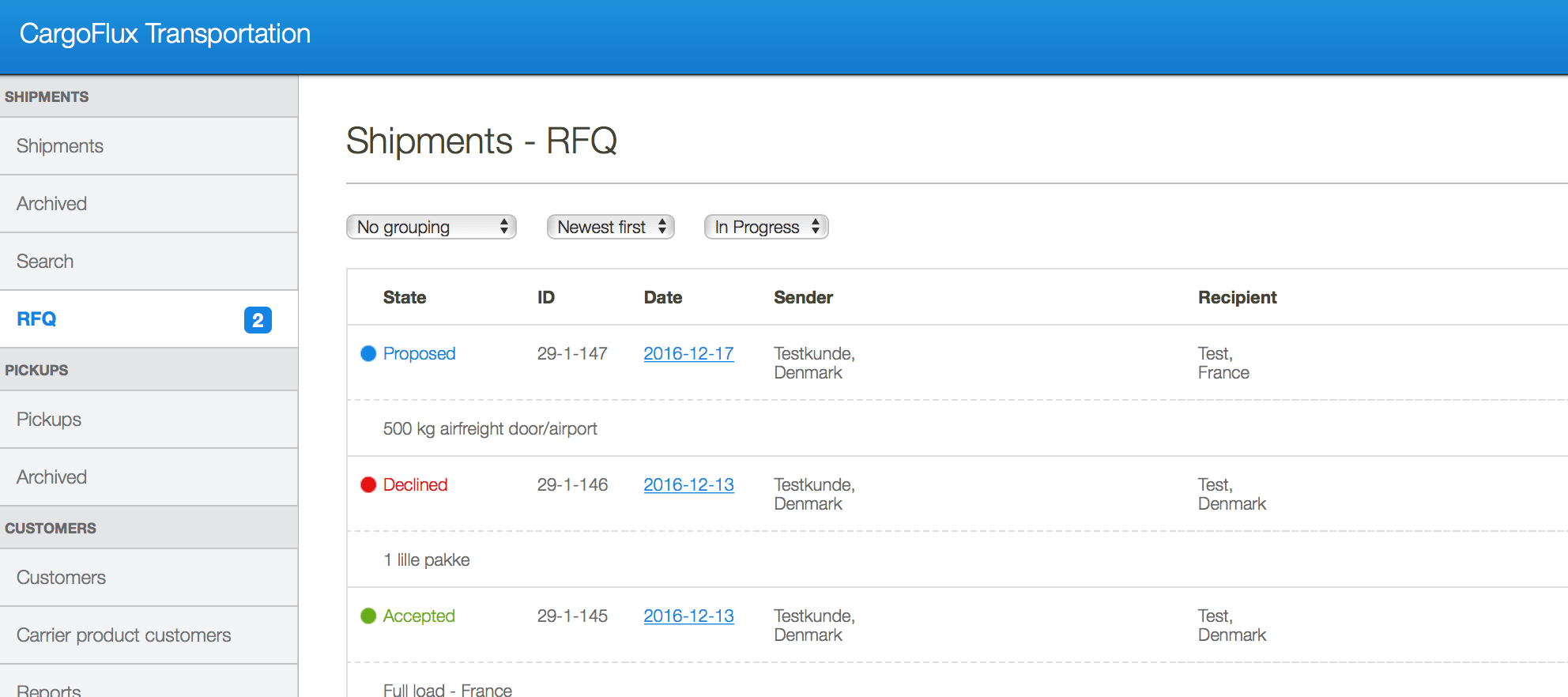Image resolution: width=1568 pixels, height=697 pixels.
Task: Open the No grouping dropdown
Action: (x=432, y=227)
